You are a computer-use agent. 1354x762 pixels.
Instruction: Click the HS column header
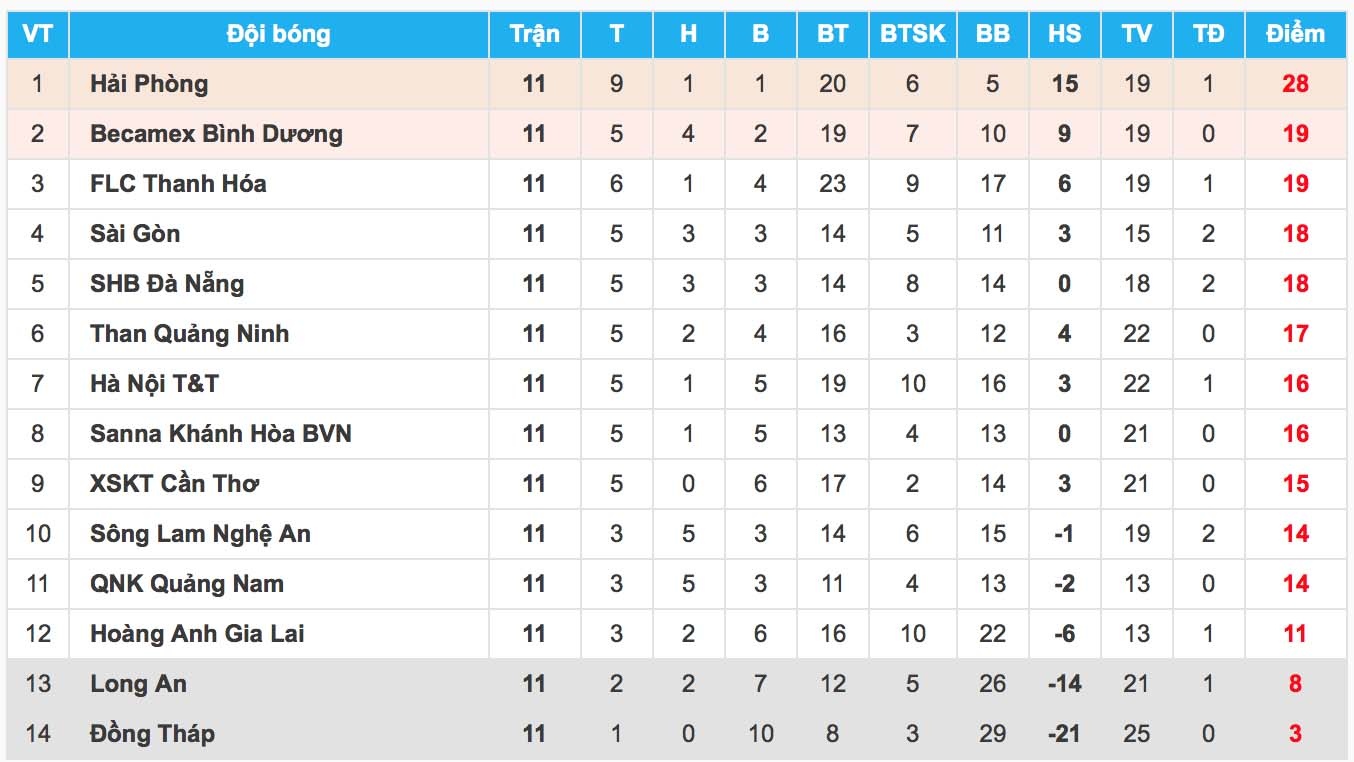pos(1064,34)
